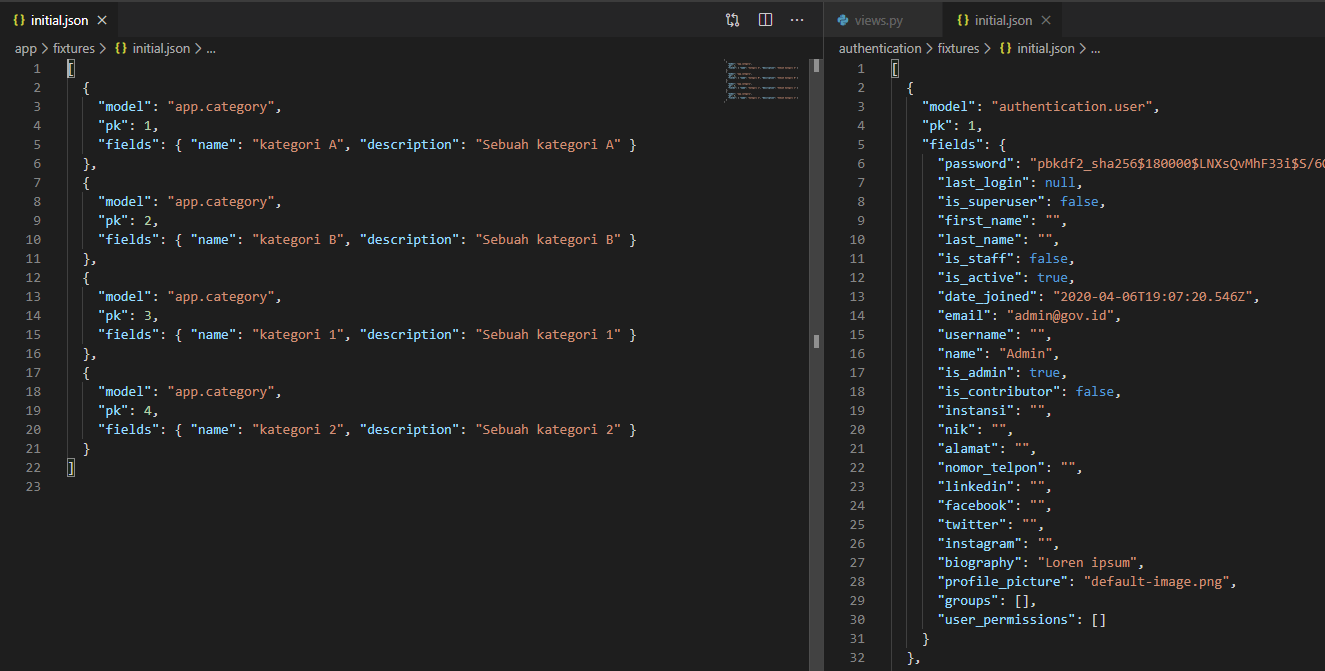This screenshot has width=1325, height=671.
Task: Click "admin@gov.id" email value
Action: coord(1060,316)
